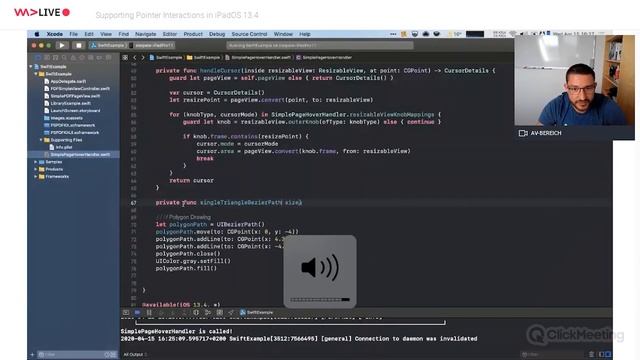Open the View menu
Screen dimensions: 640x360
point(106,34)
